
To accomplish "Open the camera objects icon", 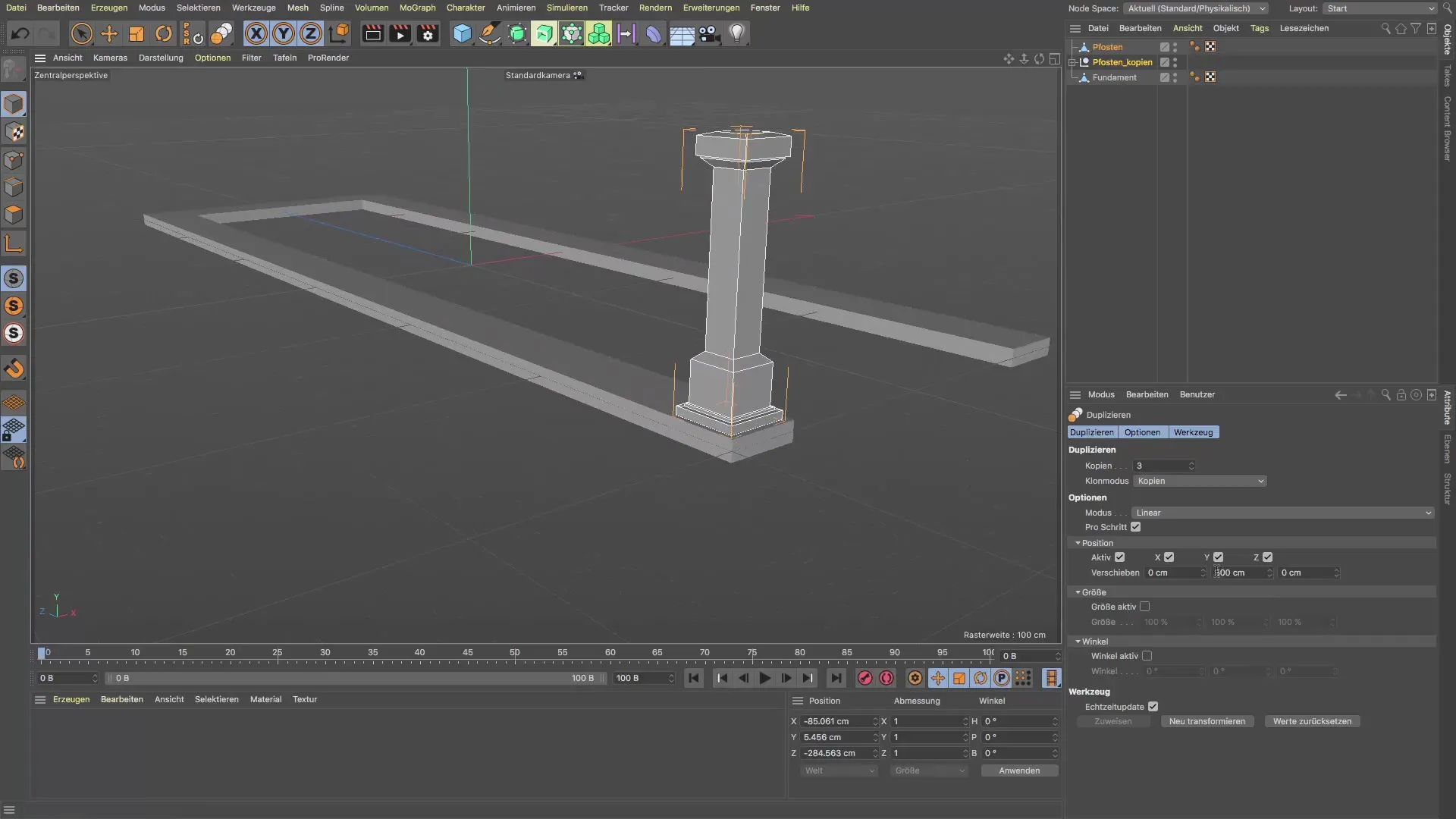I will (x=709, y=33).
